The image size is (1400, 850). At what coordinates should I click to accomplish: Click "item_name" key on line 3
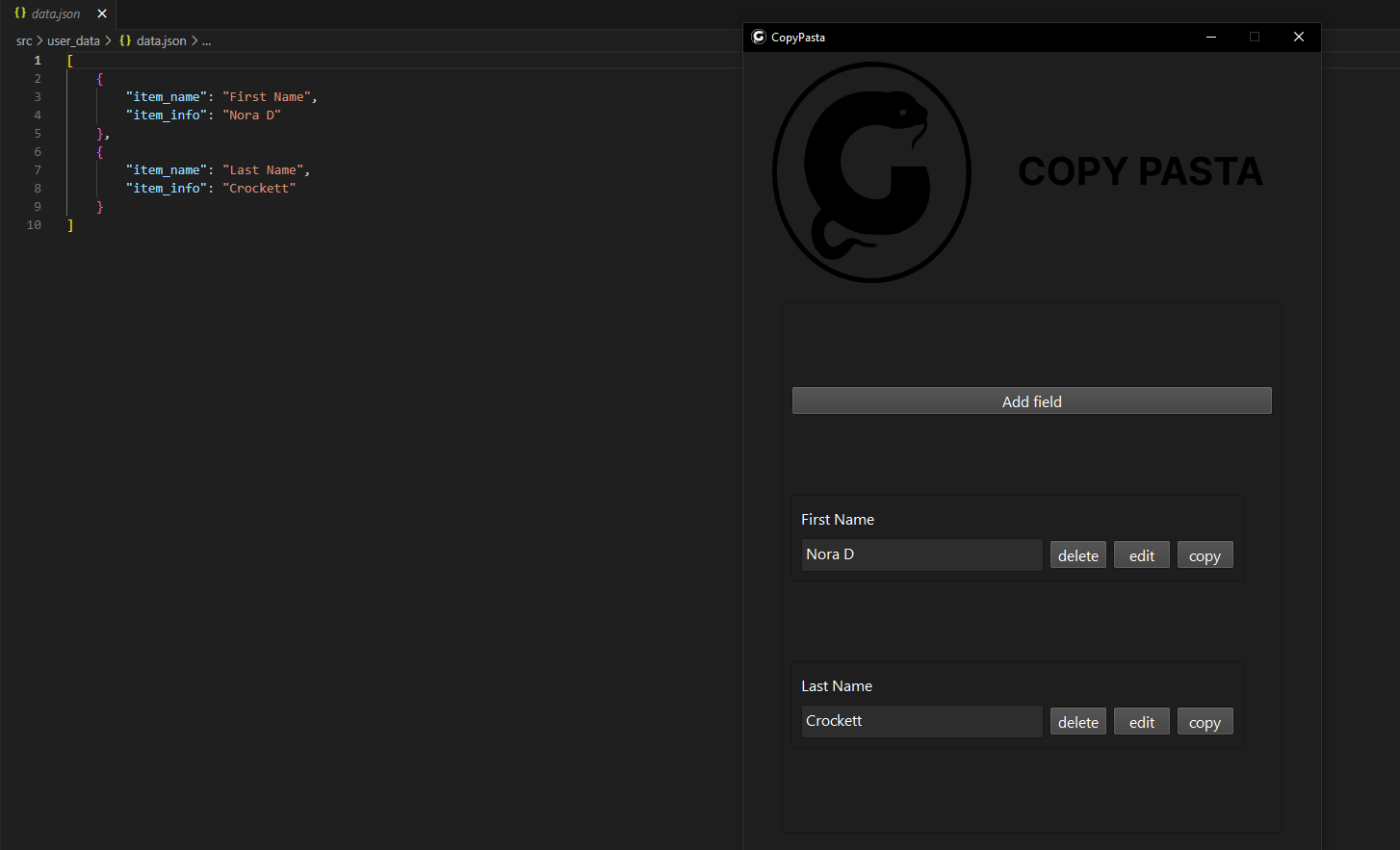click(167, 96)
